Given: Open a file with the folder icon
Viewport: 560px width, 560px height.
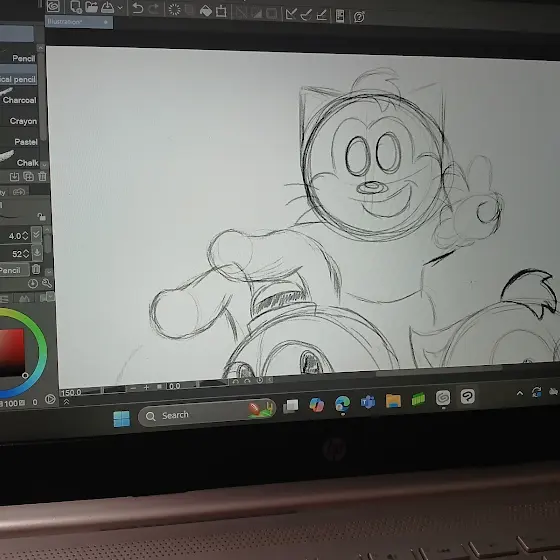Looking at the screenshot, I should point(92,7).
